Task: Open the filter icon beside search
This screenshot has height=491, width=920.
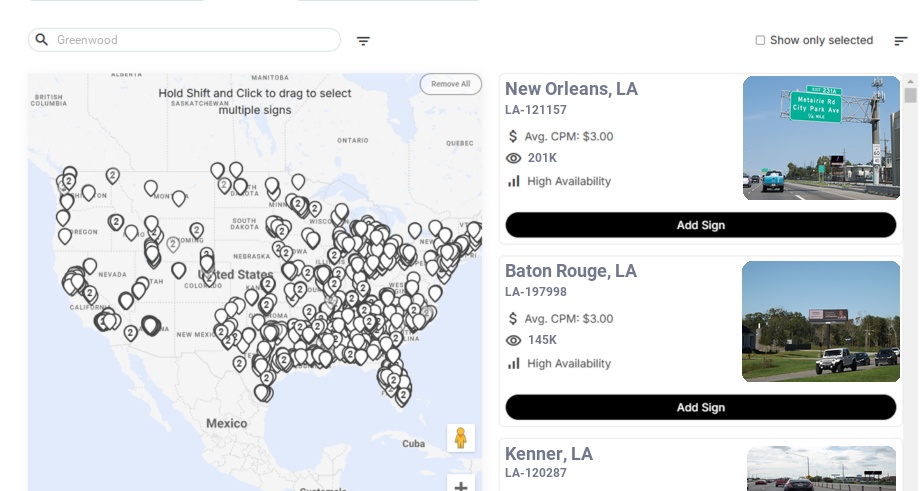Action: [363, 41]
